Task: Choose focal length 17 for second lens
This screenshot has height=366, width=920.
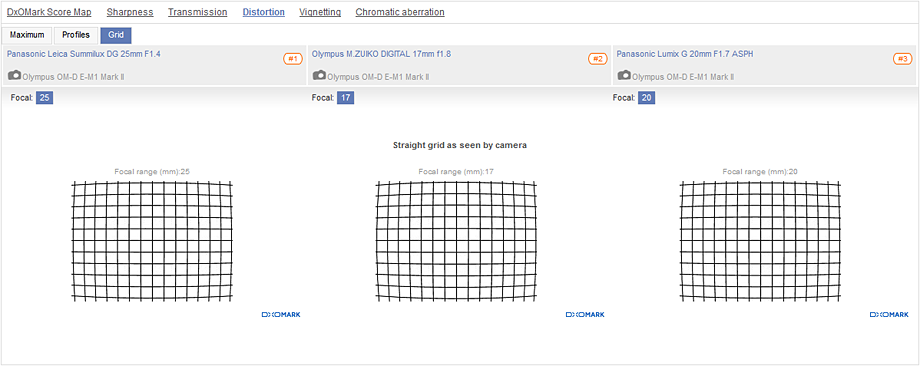Action: [x=346, y=98]
